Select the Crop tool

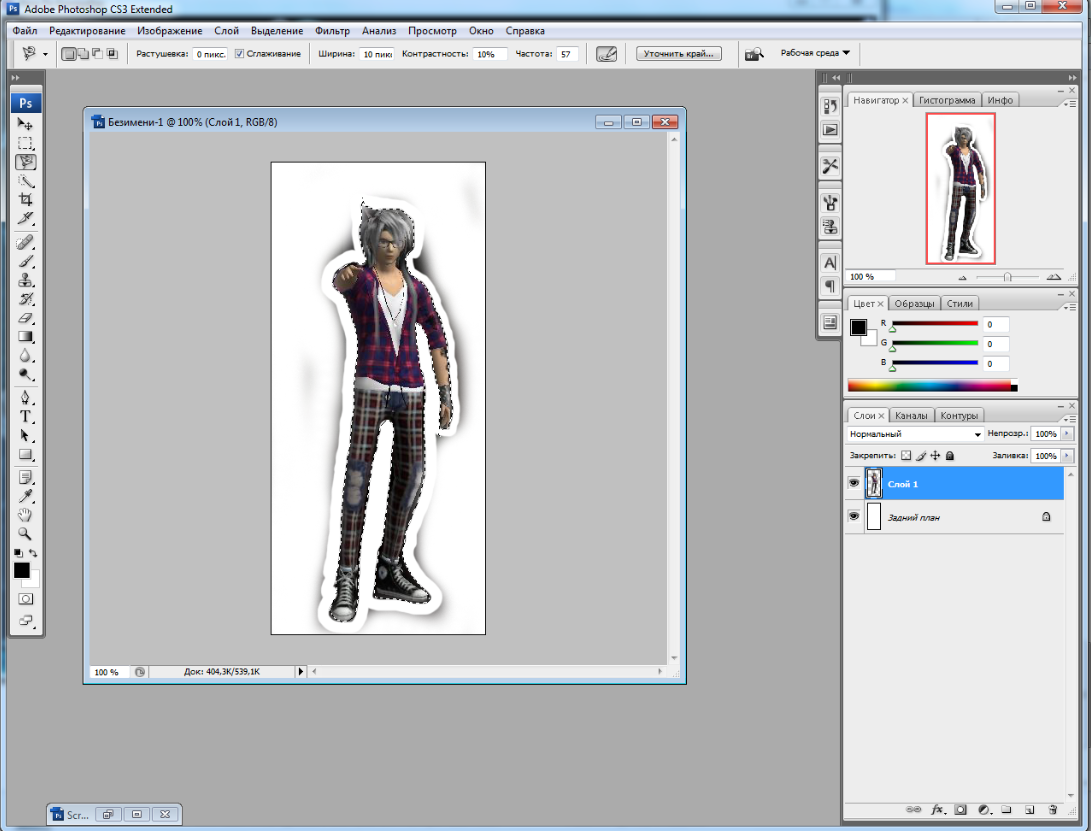(x=26, y=199)
